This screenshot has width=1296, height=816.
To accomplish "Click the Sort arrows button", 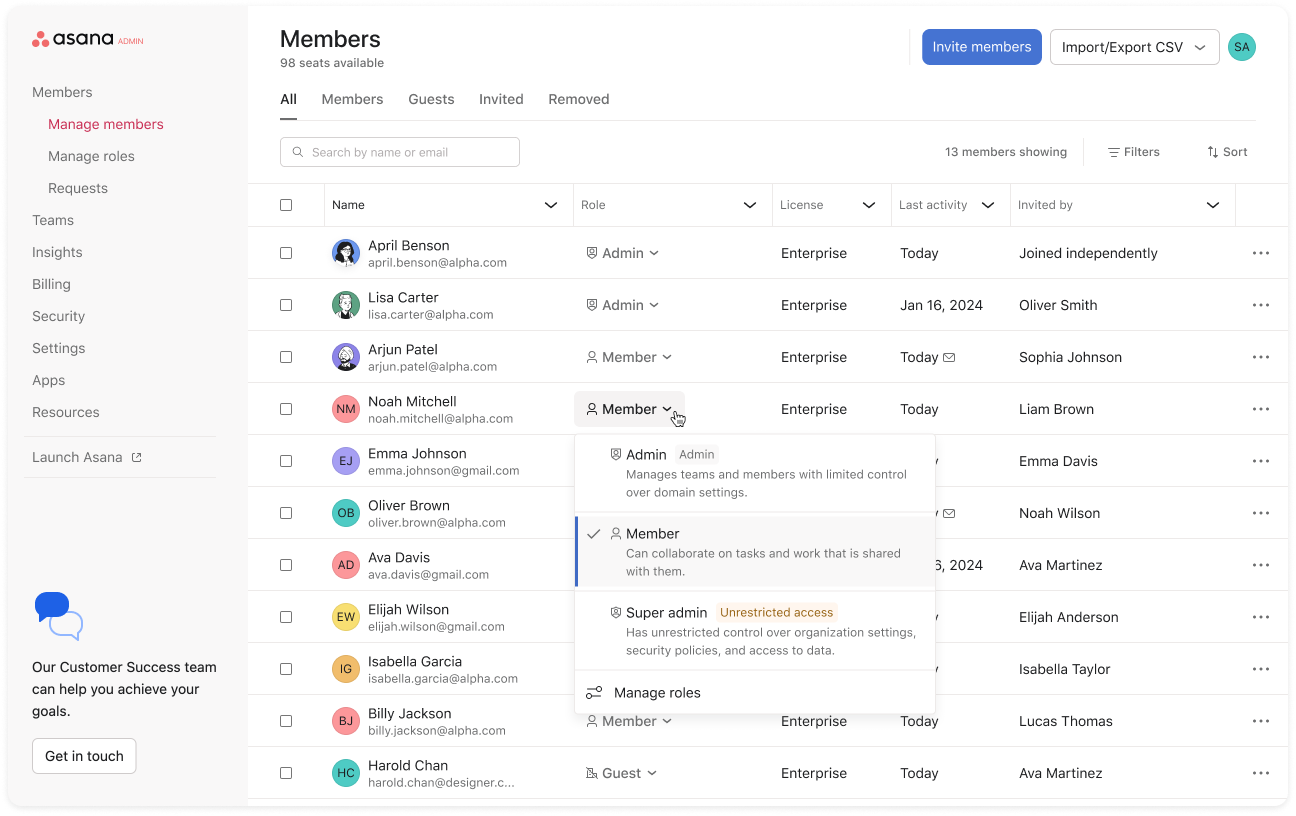I will pos(1227,152).
